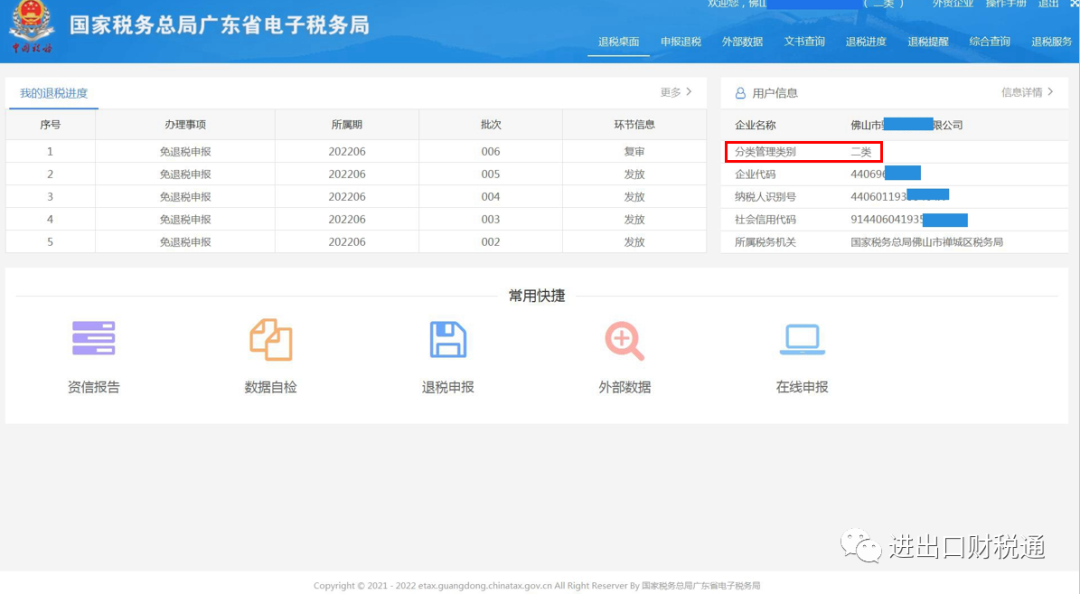Click the 分类管理类别 label
The image size is (1080, 594).
pyautogui.click(x=765, y=152)
